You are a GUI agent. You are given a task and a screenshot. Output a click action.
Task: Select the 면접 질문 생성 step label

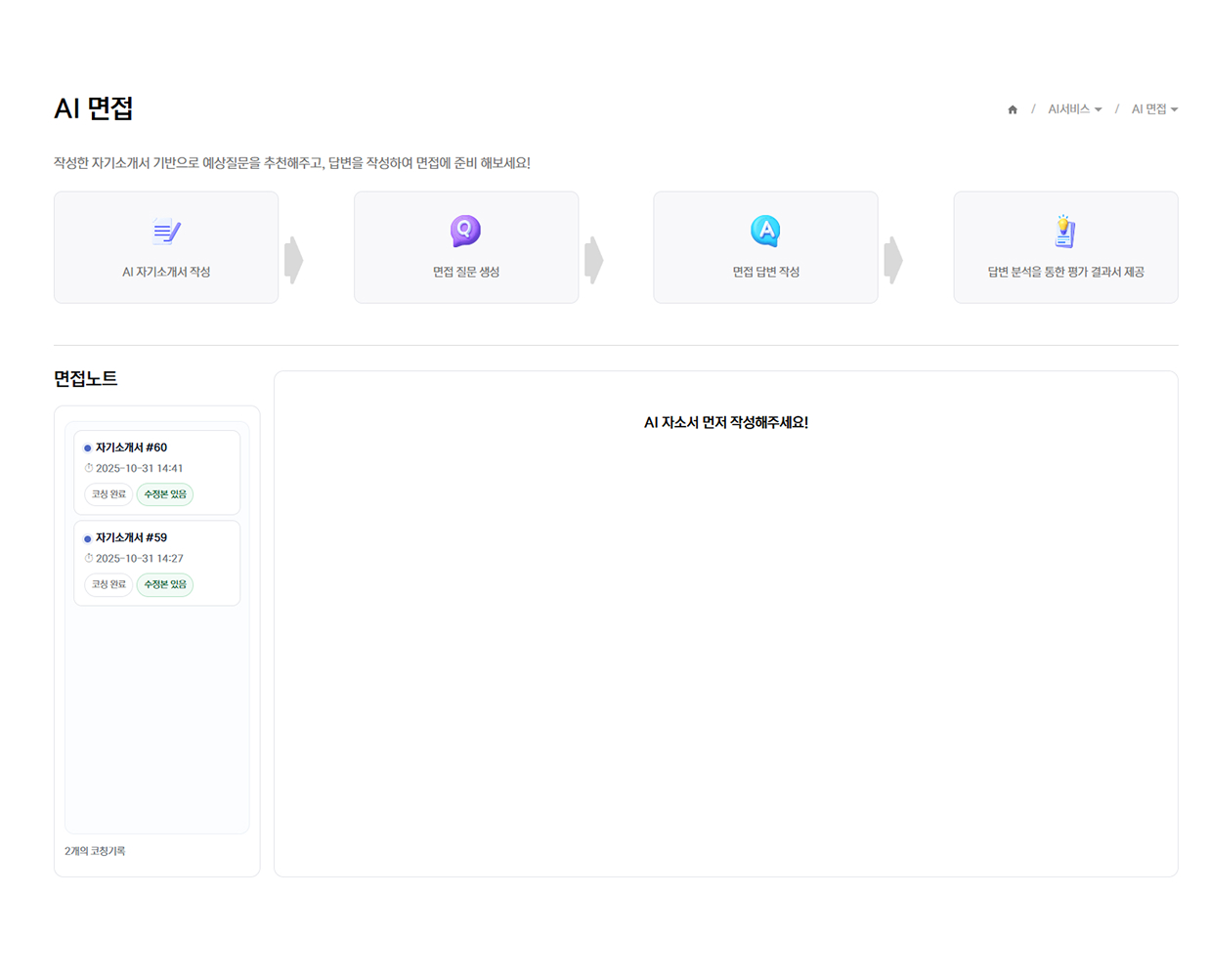click(466, 272)
